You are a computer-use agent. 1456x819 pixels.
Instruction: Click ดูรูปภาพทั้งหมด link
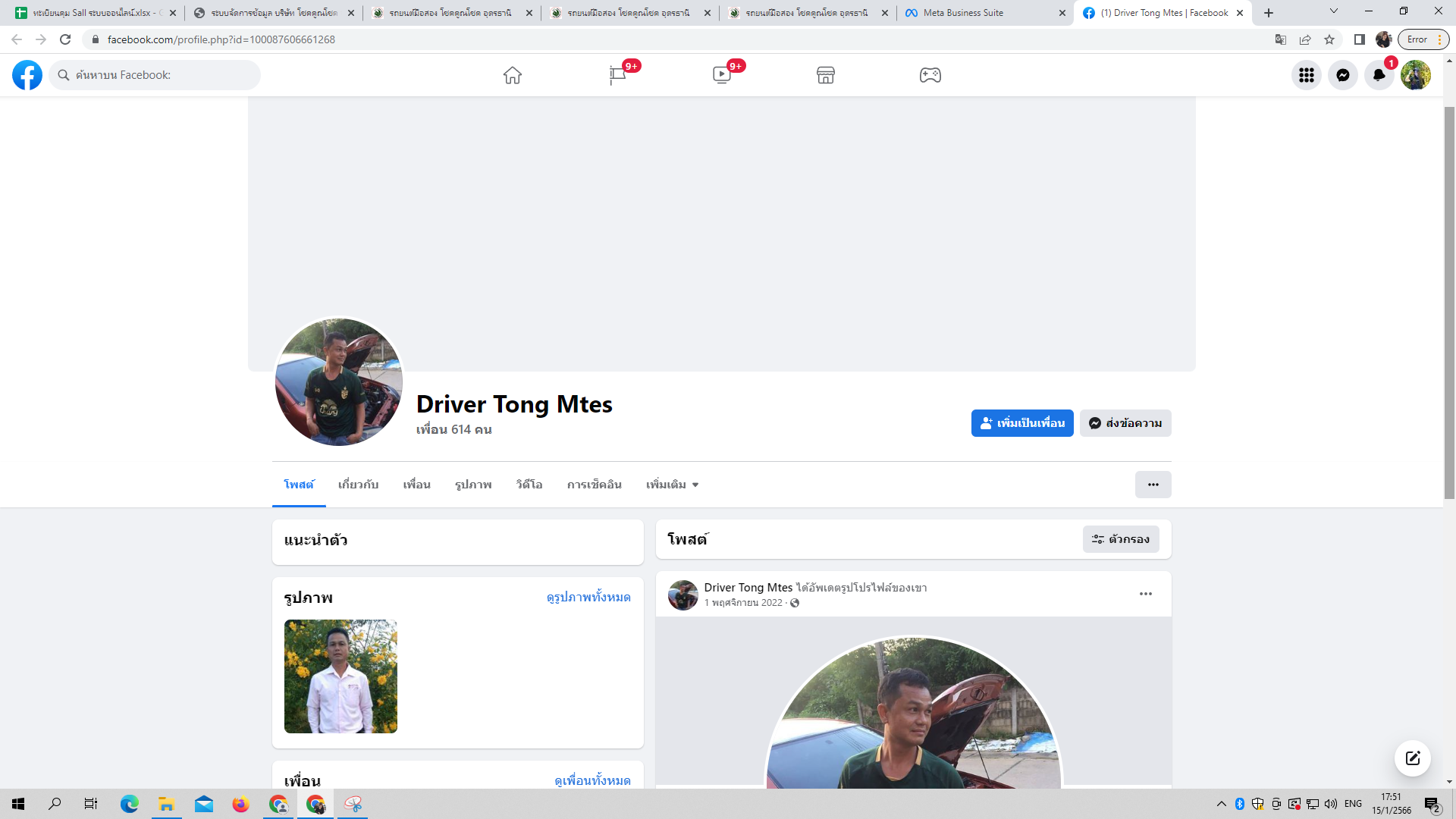[588, 598]
